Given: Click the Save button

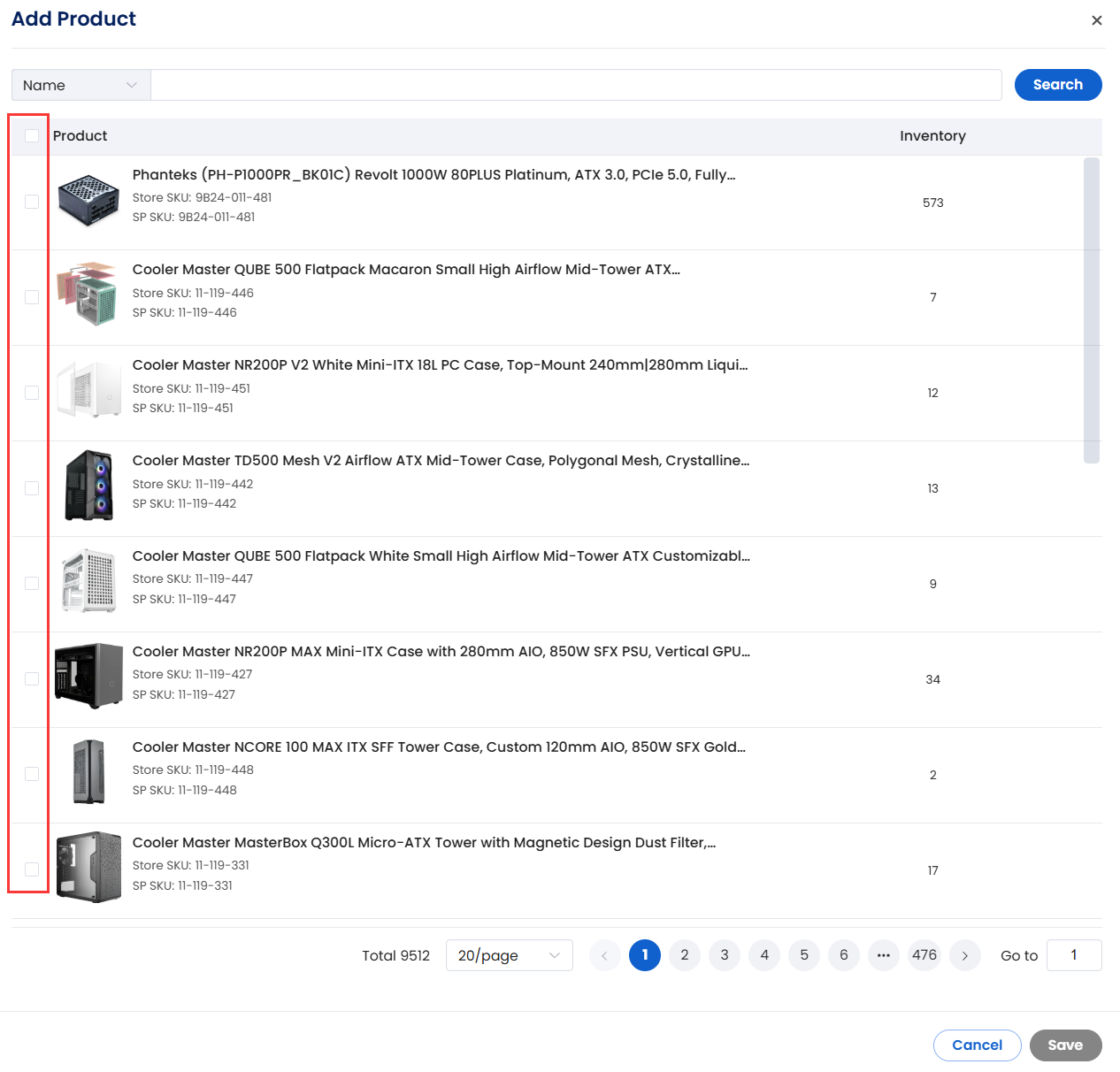Looking at the screenshot, I should 1066,1045.
